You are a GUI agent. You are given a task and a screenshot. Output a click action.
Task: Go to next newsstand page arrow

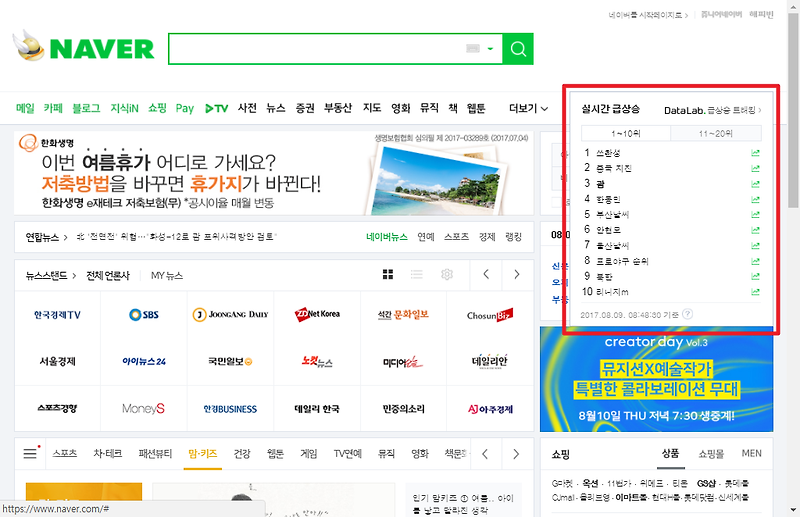pyautogui.click(x=517, y=275)
